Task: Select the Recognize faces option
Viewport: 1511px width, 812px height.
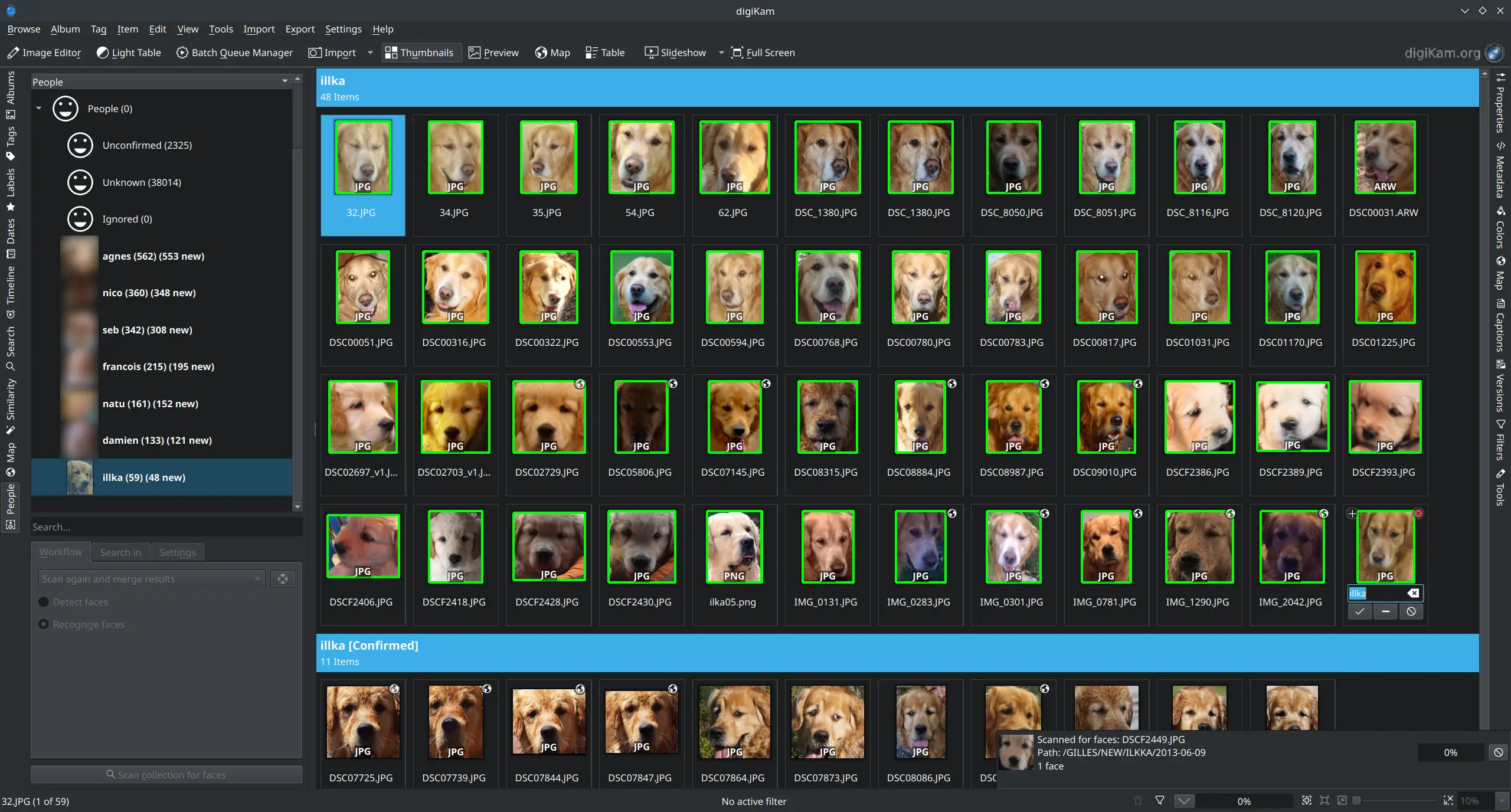Action: [x=44, y=624]
